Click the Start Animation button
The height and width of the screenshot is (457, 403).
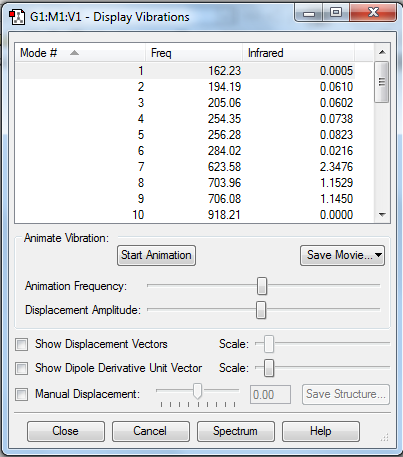pyautogui.click(x=156, y=255)
